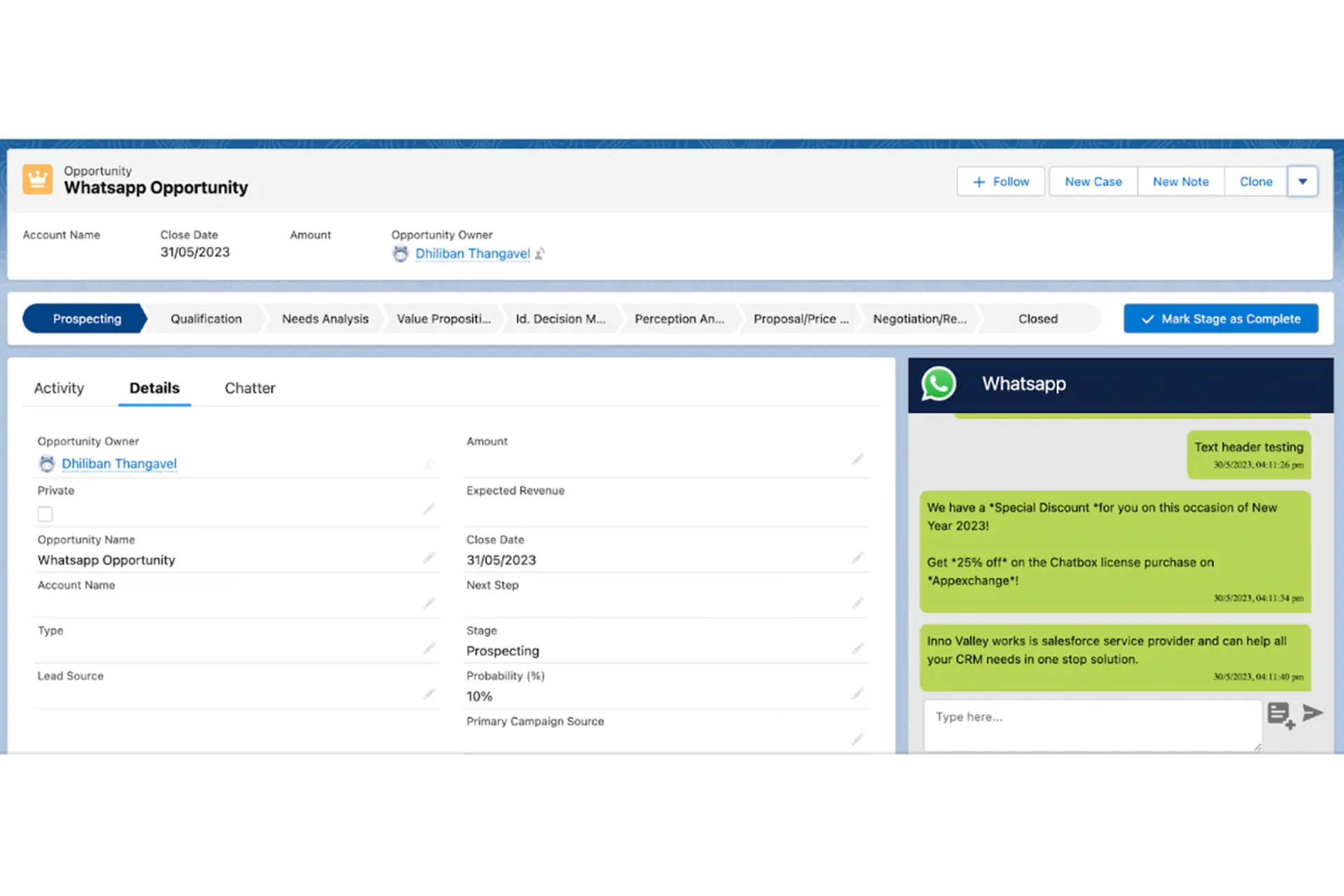Edit the Opportunity Name pencil icon
1344x896 pixels.
(x=429, y=558)
